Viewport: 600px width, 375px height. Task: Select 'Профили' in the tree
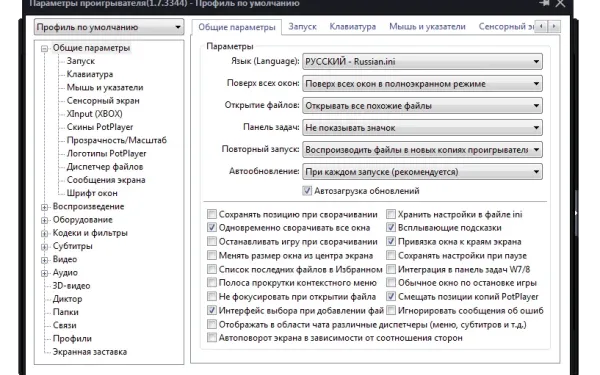coord(72,339)
